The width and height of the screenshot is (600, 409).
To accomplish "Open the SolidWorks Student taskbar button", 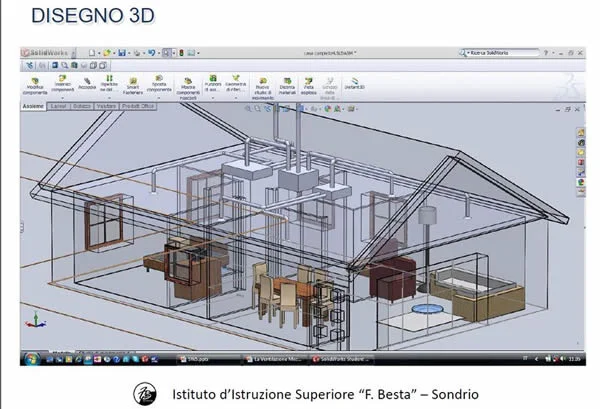I will (346, 358).
